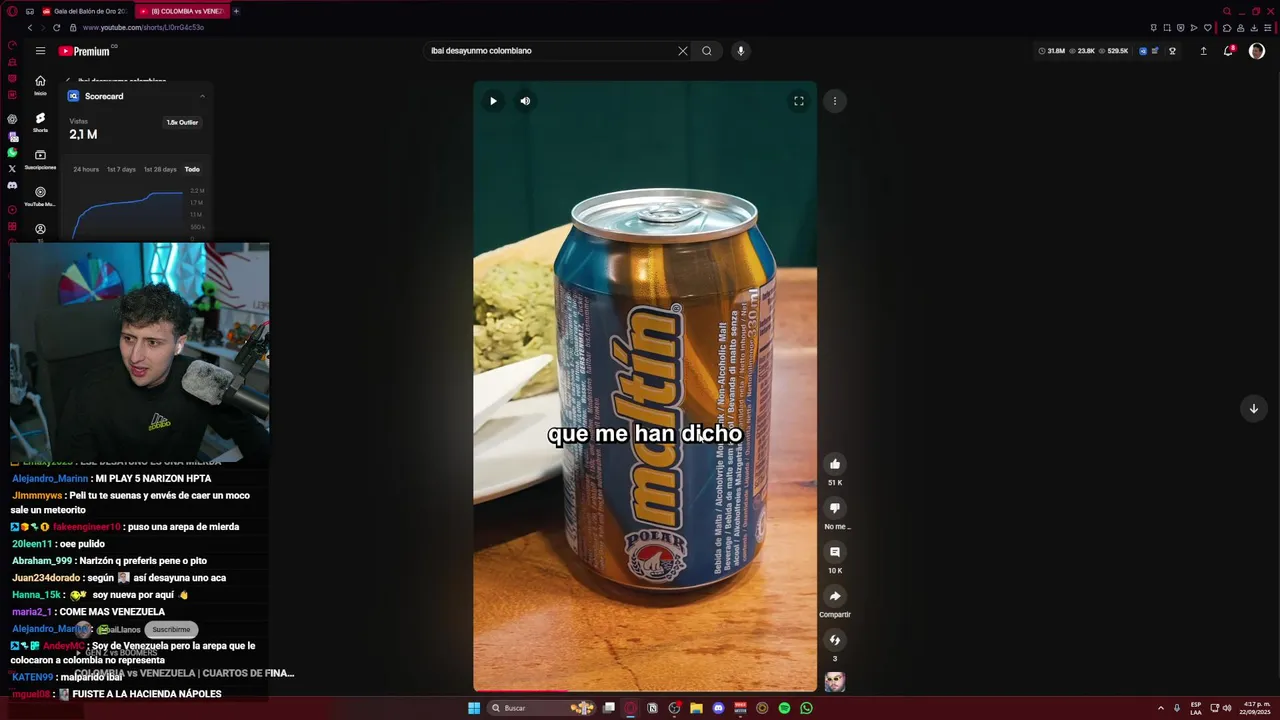Screen dimensions: 1280x720
Task: Open File Explorer from the taskbar
Action: pyautogui.click(x=696, y=708)
